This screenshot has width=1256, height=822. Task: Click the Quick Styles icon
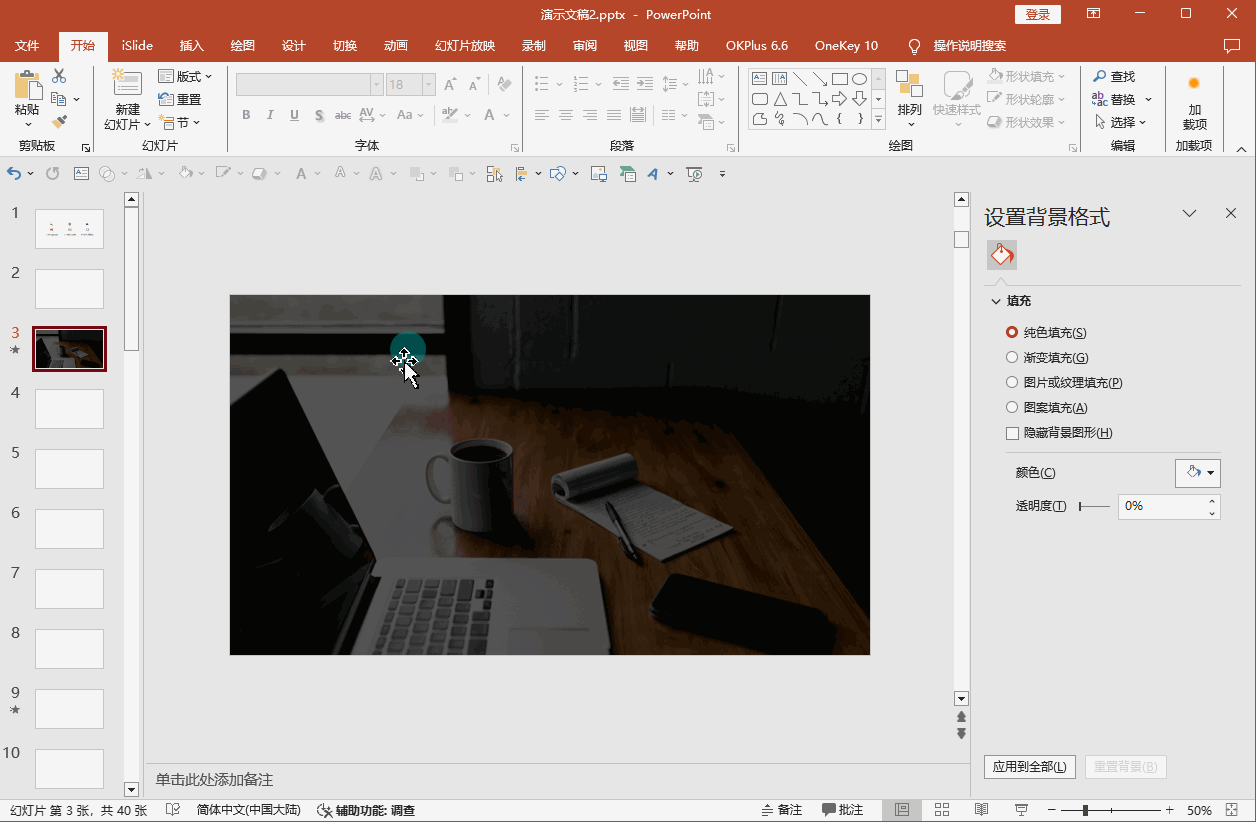[x=957, y=85]
